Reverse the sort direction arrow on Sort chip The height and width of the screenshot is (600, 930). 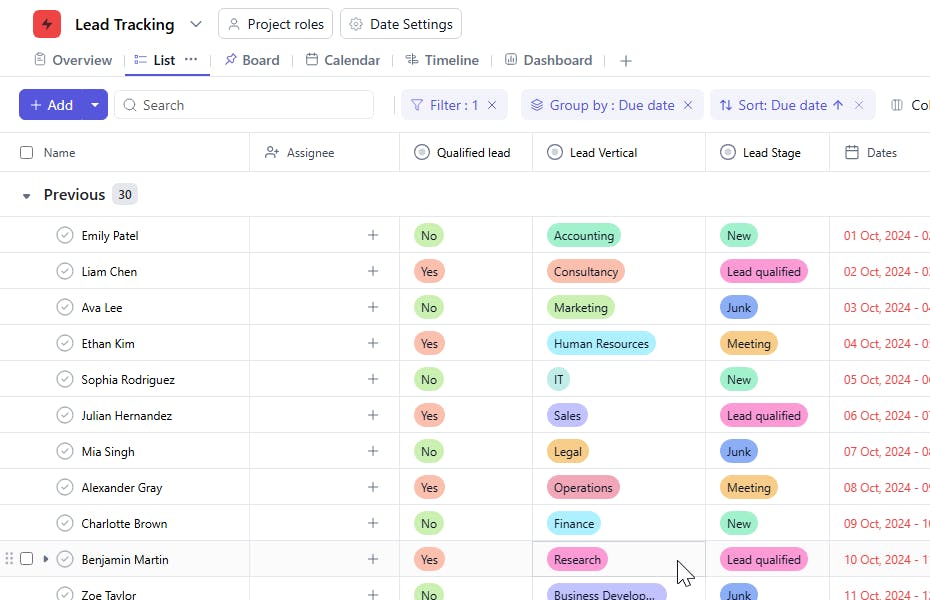(x=838, y=105)
